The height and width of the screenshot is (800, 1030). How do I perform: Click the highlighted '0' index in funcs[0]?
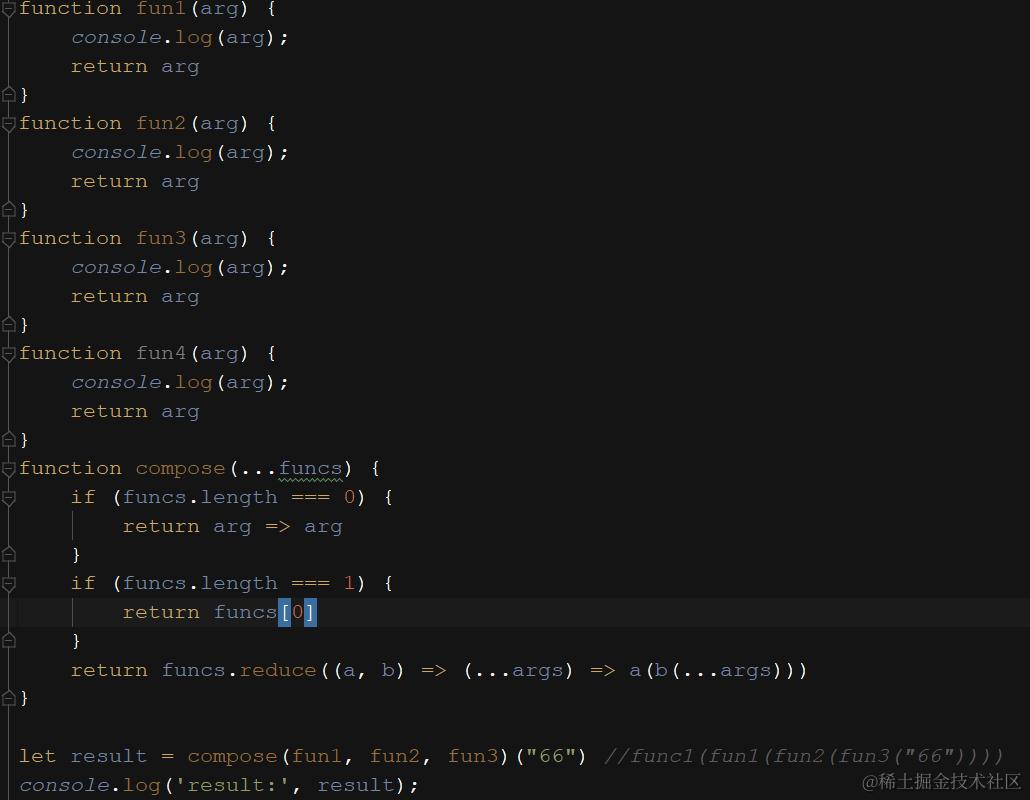[297, 612]
